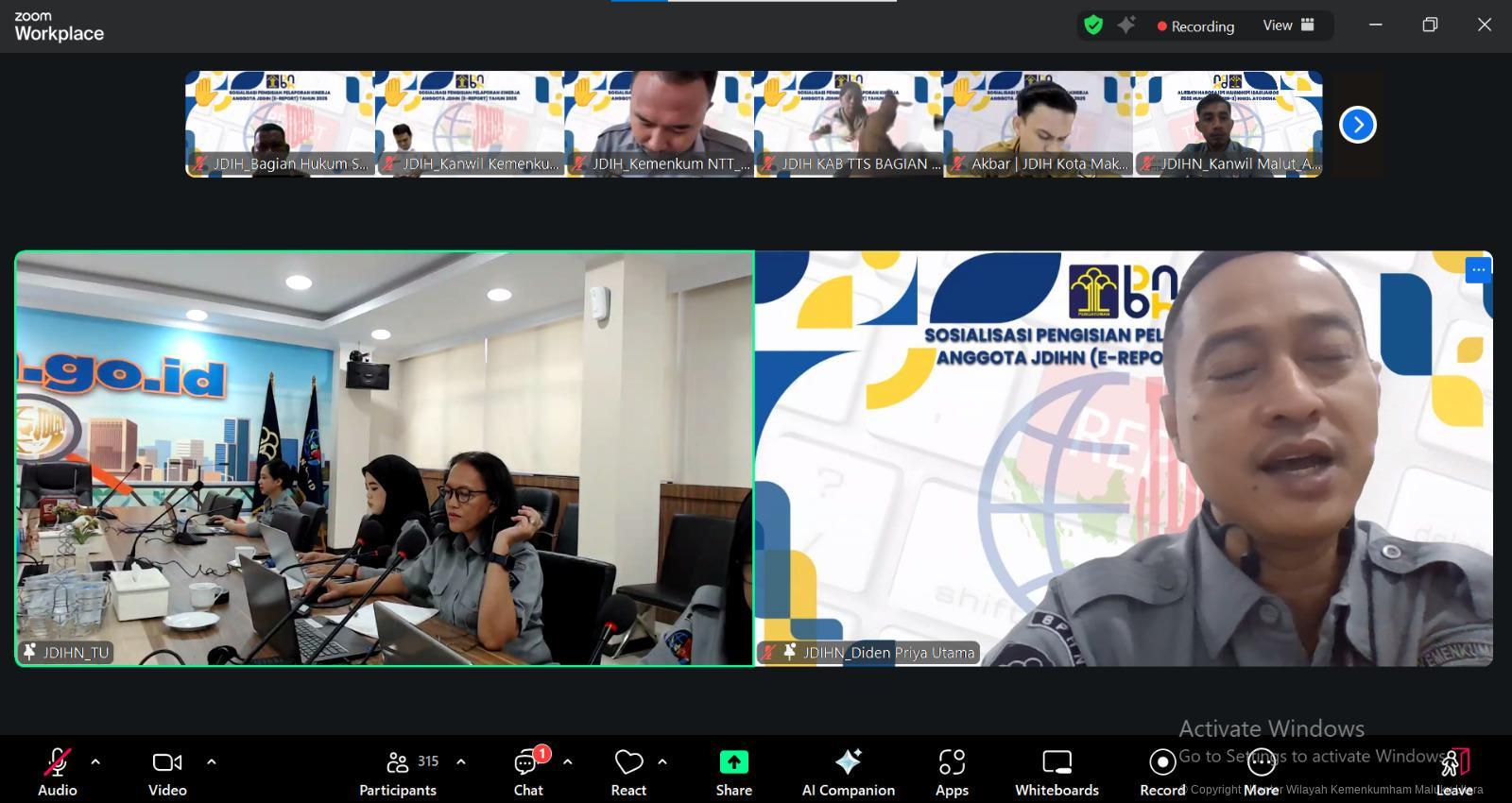Screen dimensions: 1512x803
Task: Expand the Participants options arrow
Action: [461, 761]
